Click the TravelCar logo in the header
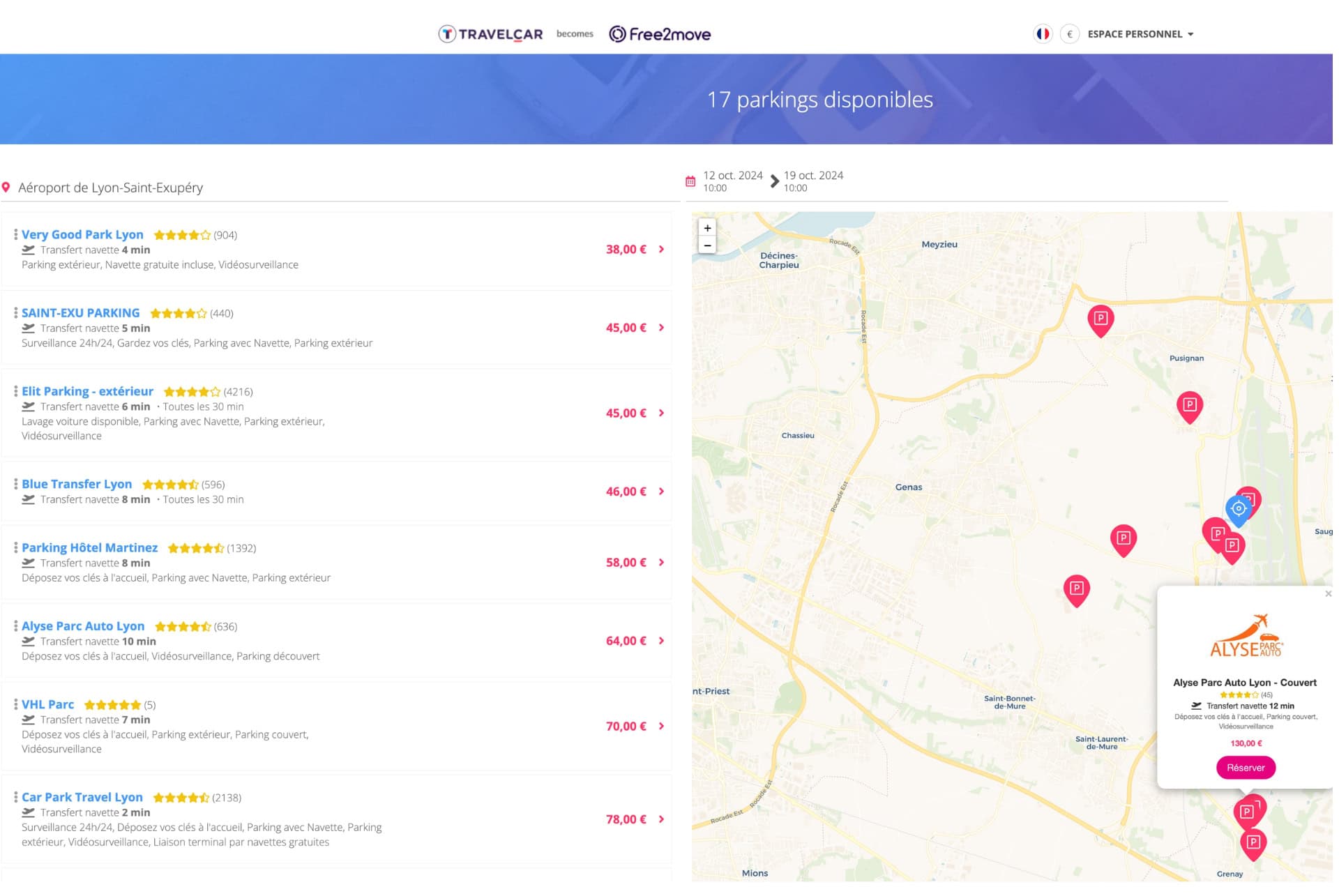1339x896 pixels. 490,33
